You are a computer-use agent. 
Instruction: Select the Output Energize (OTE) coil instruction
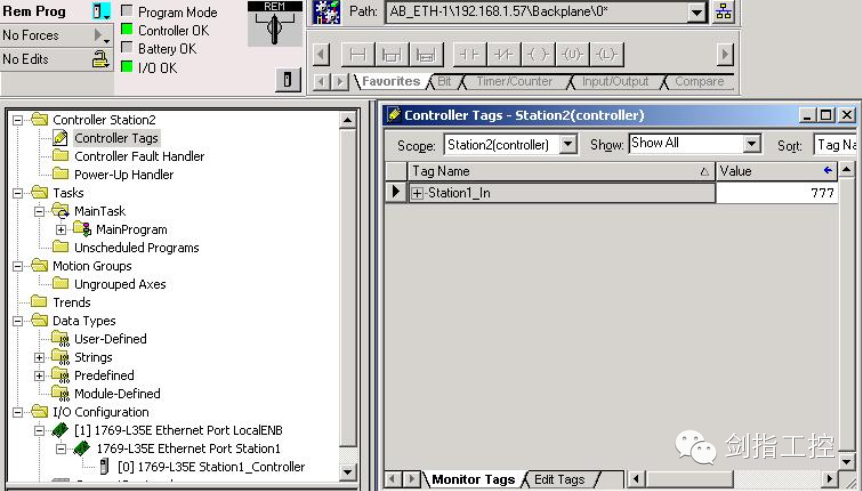click(x=538, y=54)
